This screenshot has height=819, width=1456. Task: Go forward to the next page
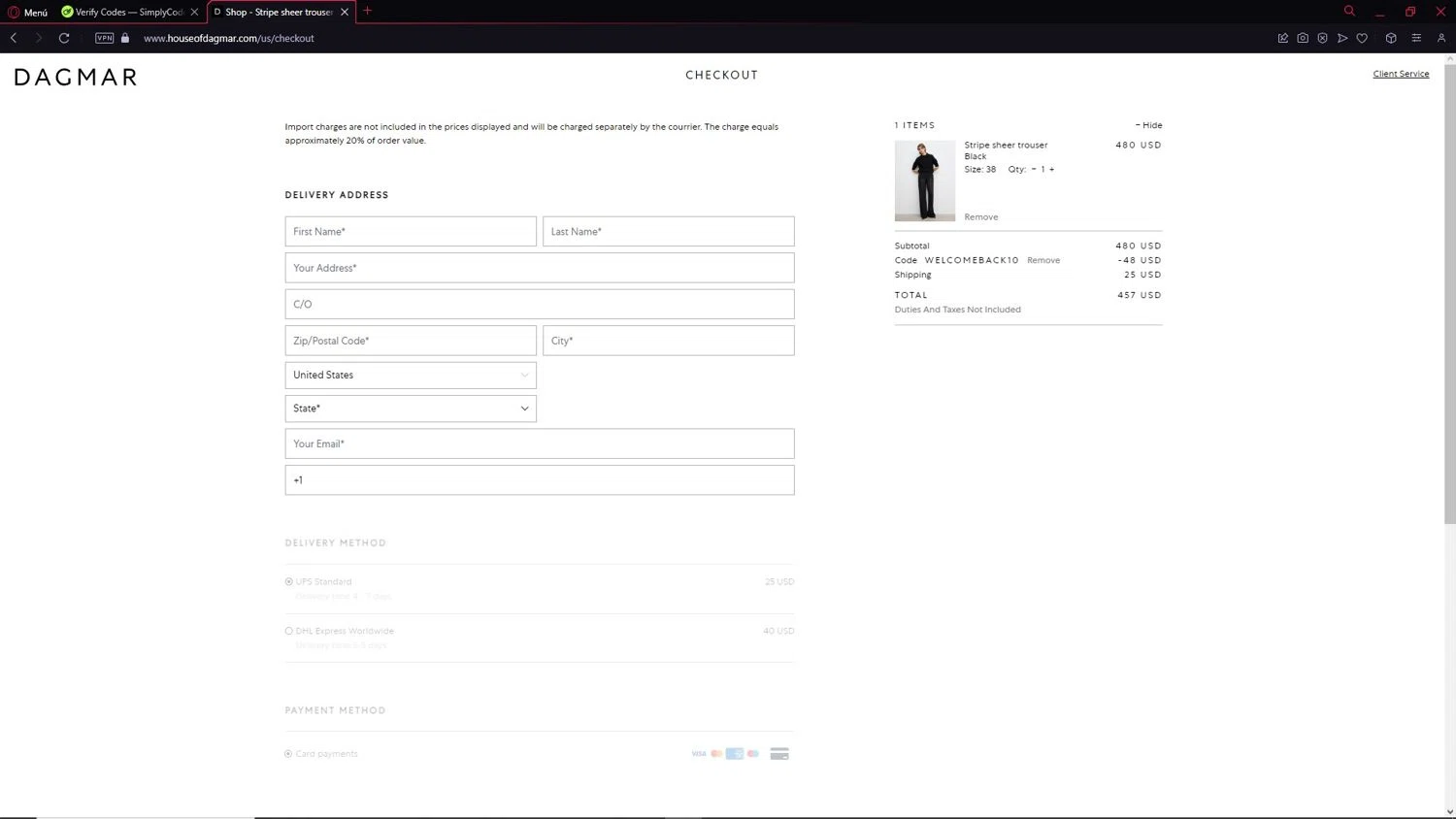[x=38, y=38]
